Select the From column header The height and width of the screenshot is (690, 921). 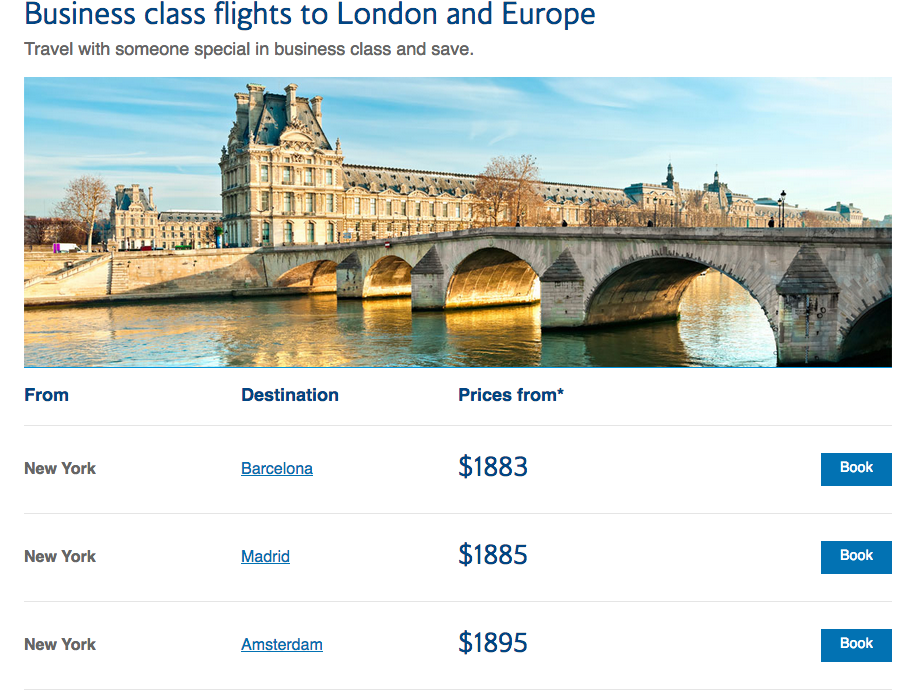tap(46, 395)
